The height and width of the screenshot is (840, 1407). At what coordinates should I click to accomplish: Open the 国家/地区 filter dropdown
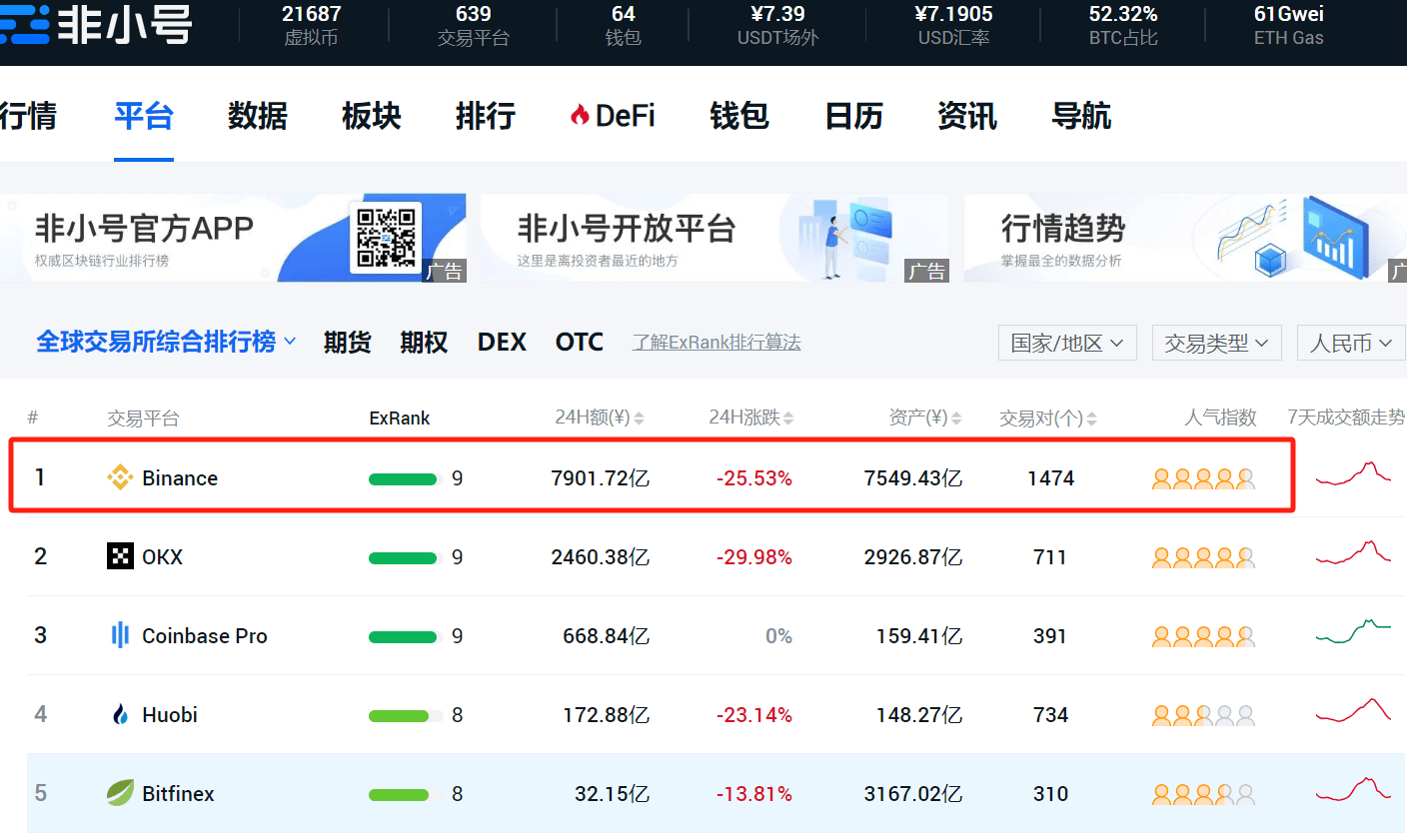pos(1067,343)
